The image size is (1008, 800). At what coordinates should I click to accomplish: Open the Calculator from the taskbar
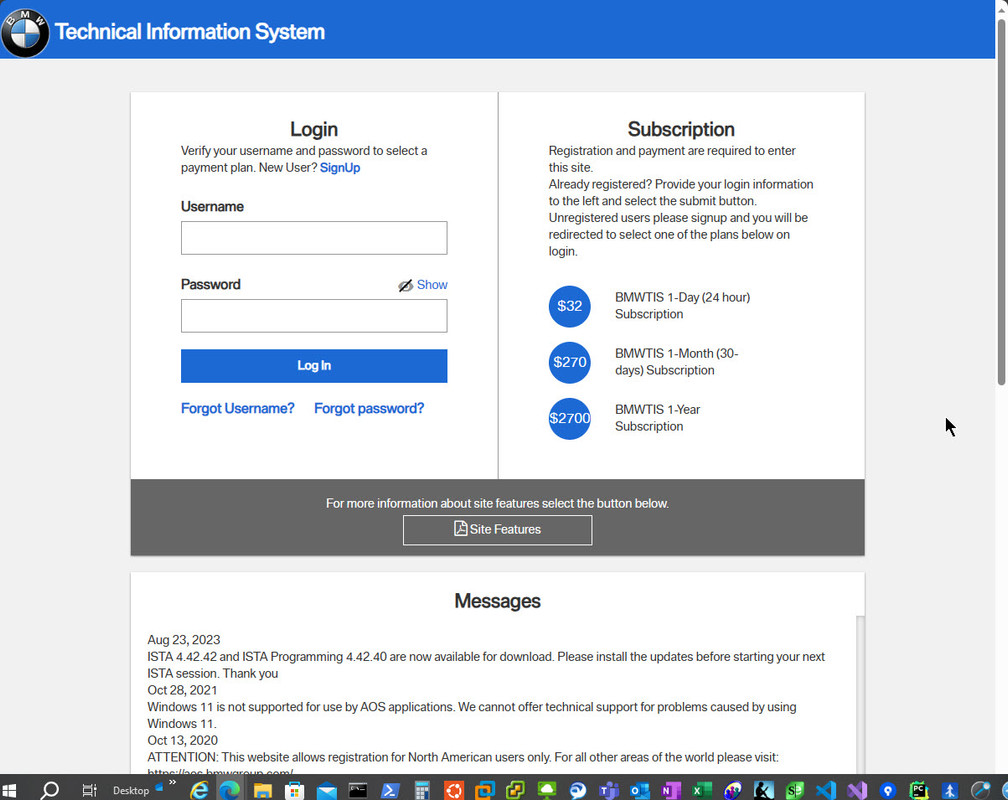click(x=422, y=790)
